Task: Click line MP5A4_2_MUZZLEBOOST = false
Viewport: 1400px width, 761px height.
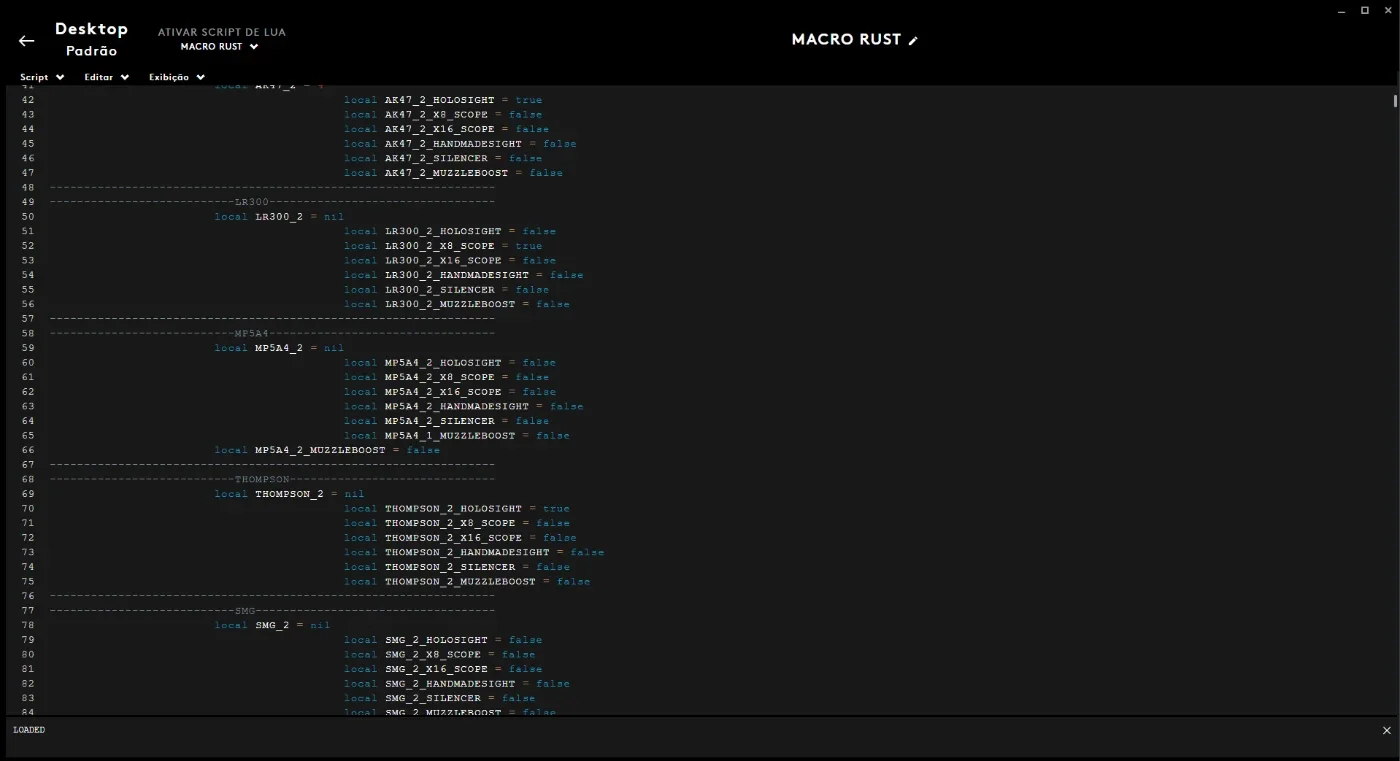Action: (x=327, y=450)
